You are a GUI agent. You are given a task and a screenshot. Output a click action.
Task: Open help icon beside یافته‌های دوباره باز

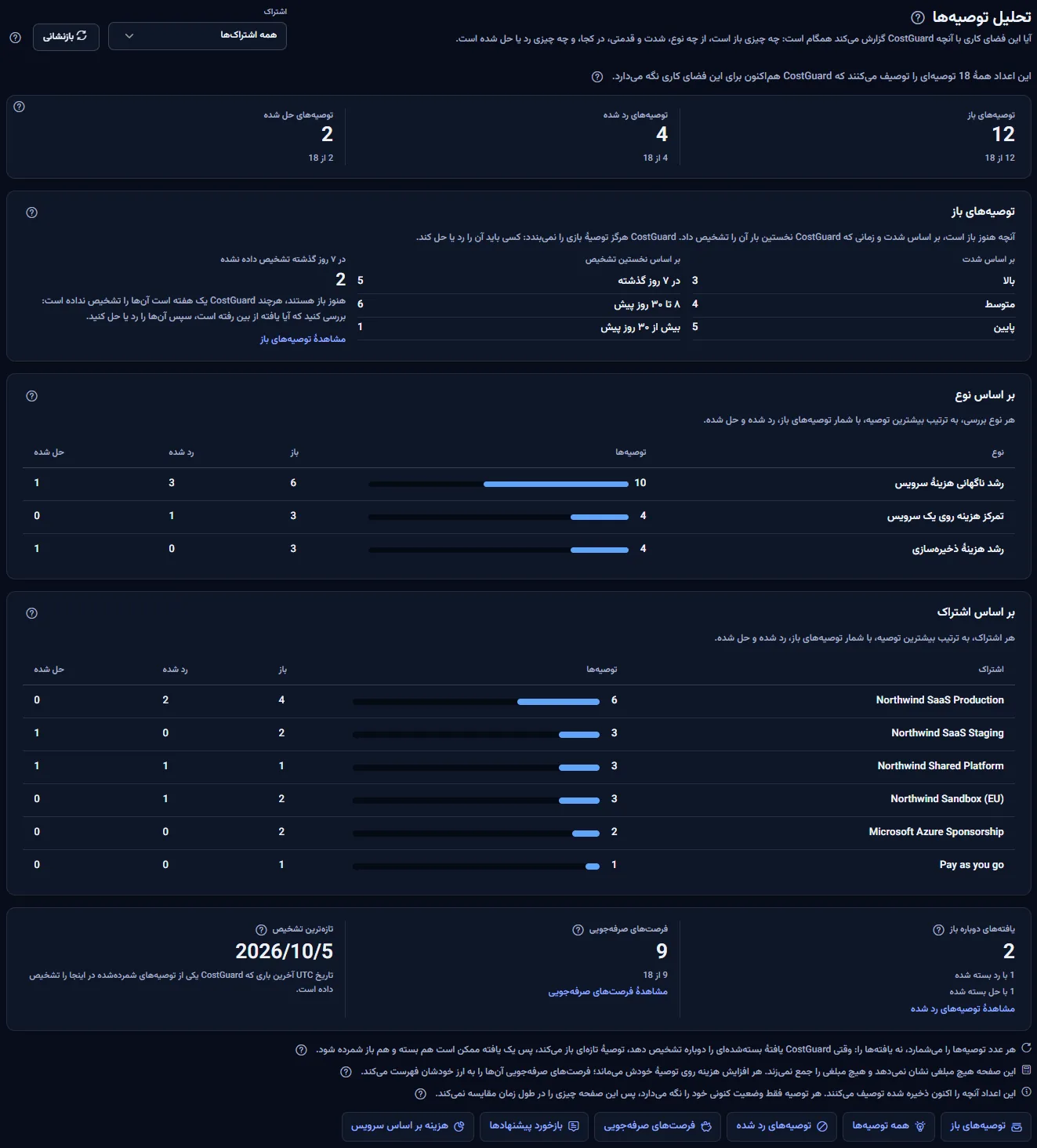click(938, 930)
